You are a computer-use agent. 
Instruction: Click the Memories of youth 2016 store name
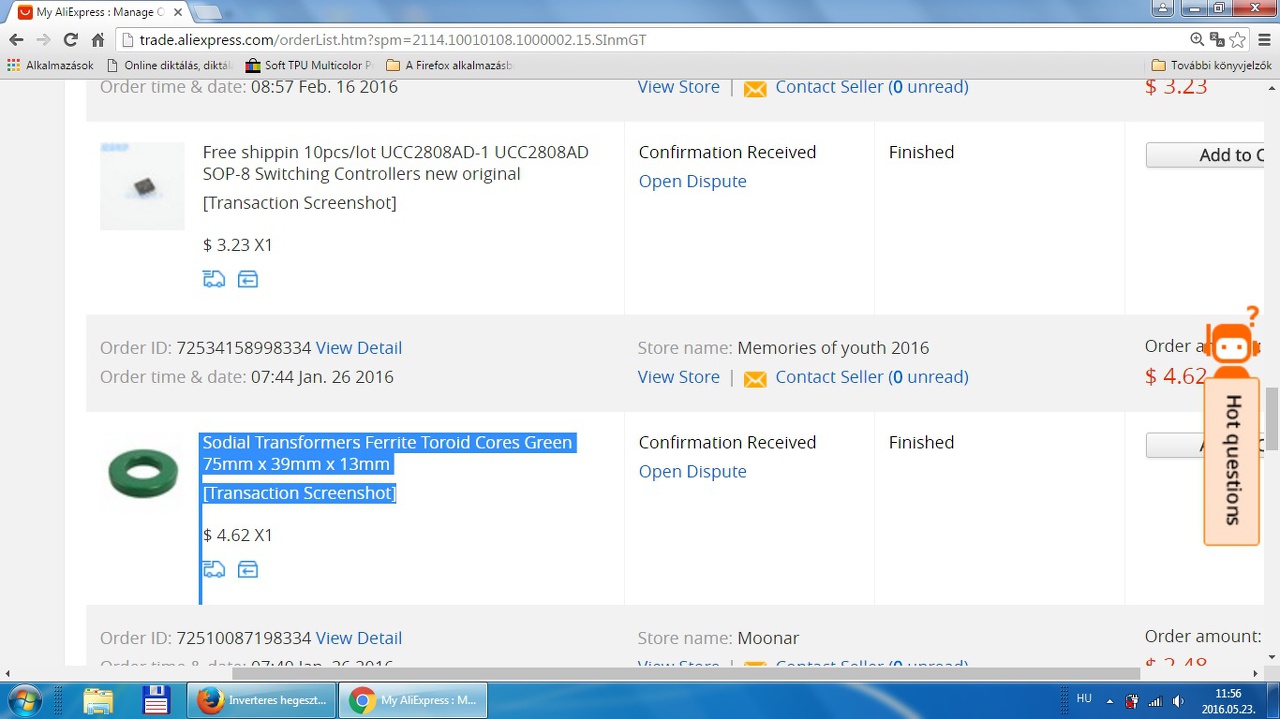tap(833, 348)
